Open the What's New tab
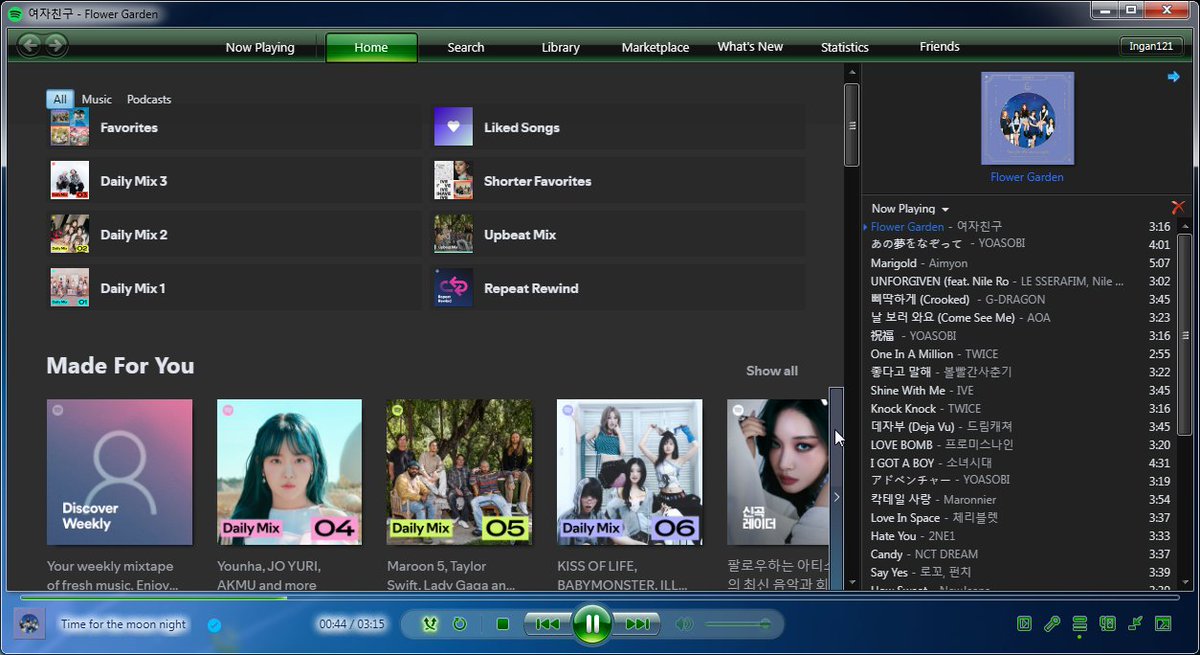1200x655 pixels. point(750,47)
